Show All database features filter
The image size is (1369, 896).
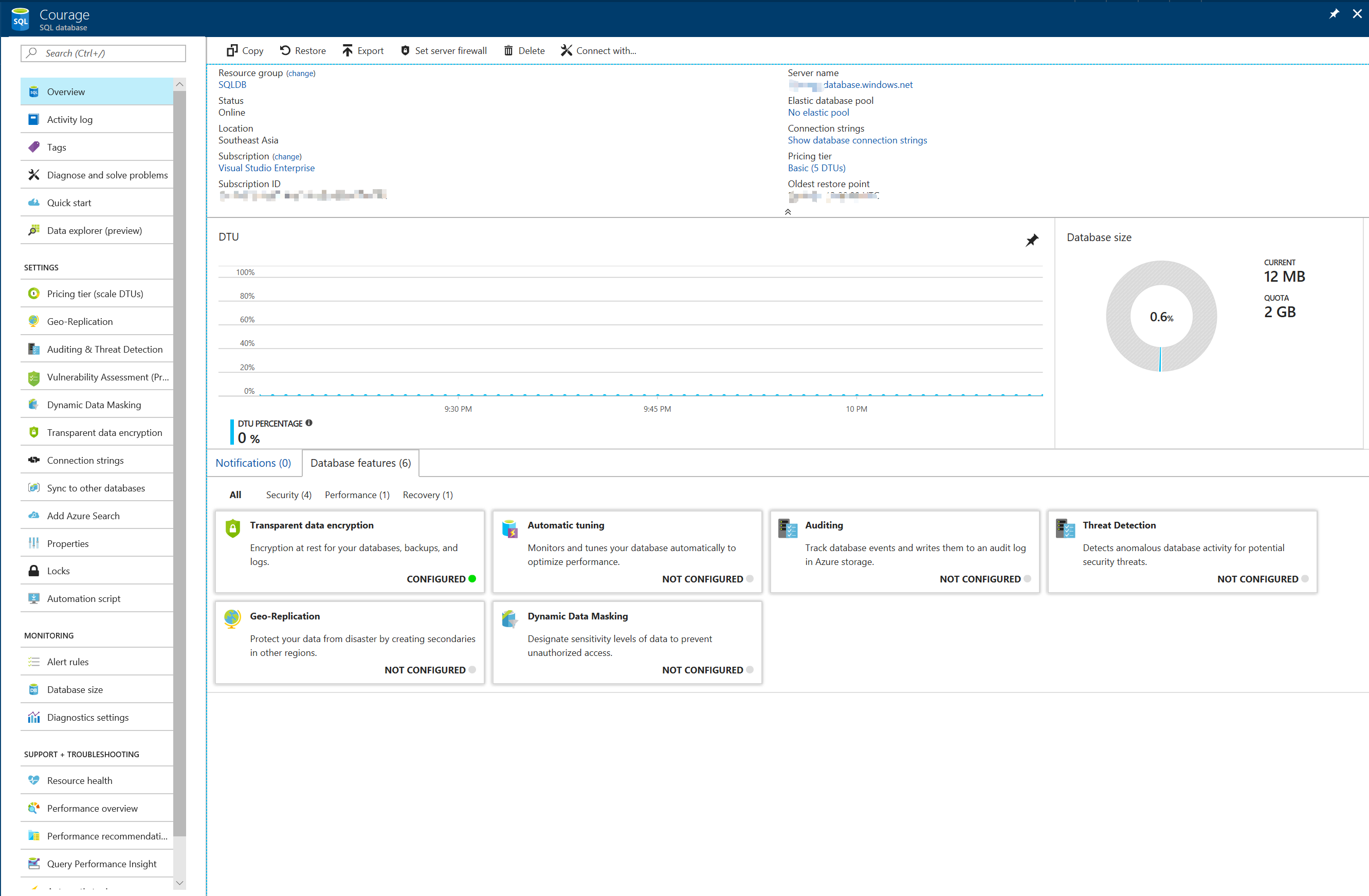[235, 495]
